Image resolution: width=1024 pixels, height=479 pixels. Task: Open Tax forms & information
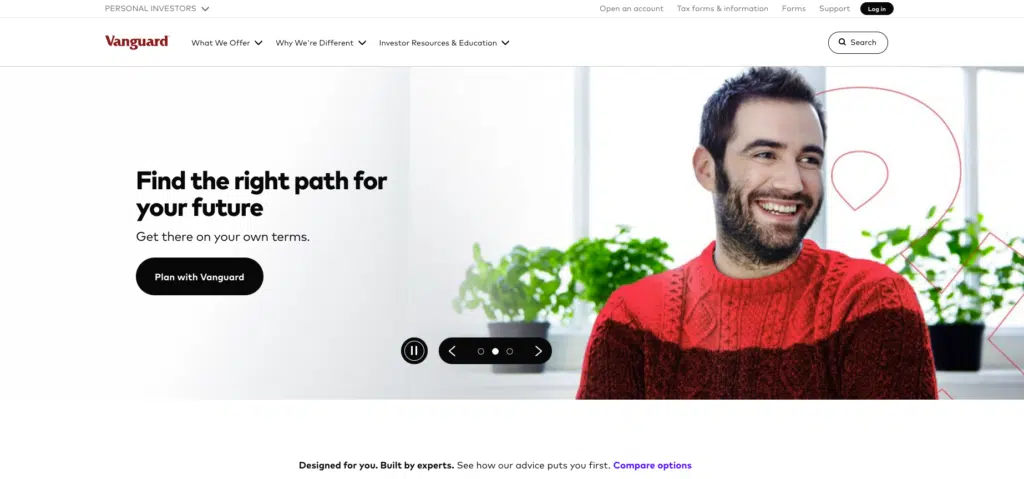[x=722, y=8]
